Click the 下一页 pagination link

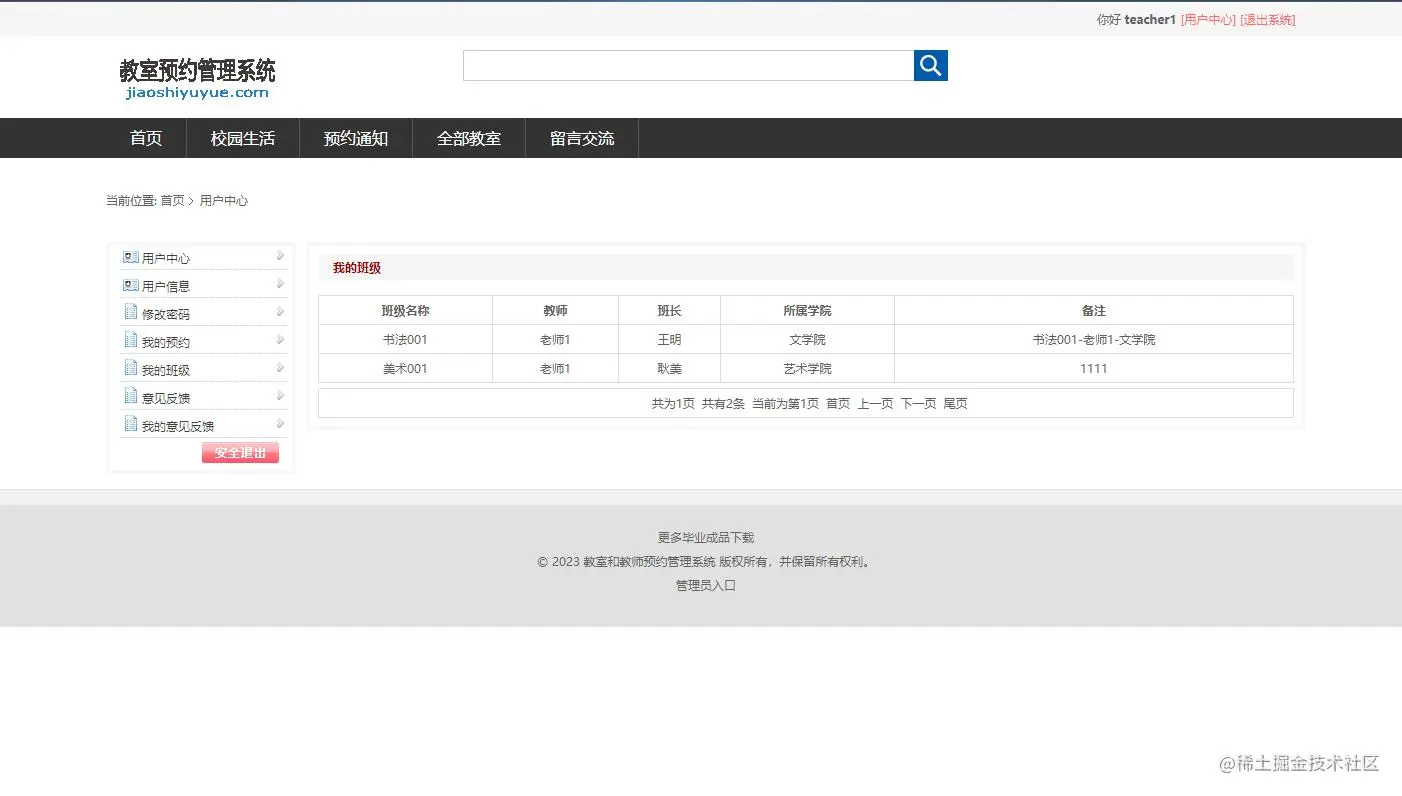tap(918, 403)
